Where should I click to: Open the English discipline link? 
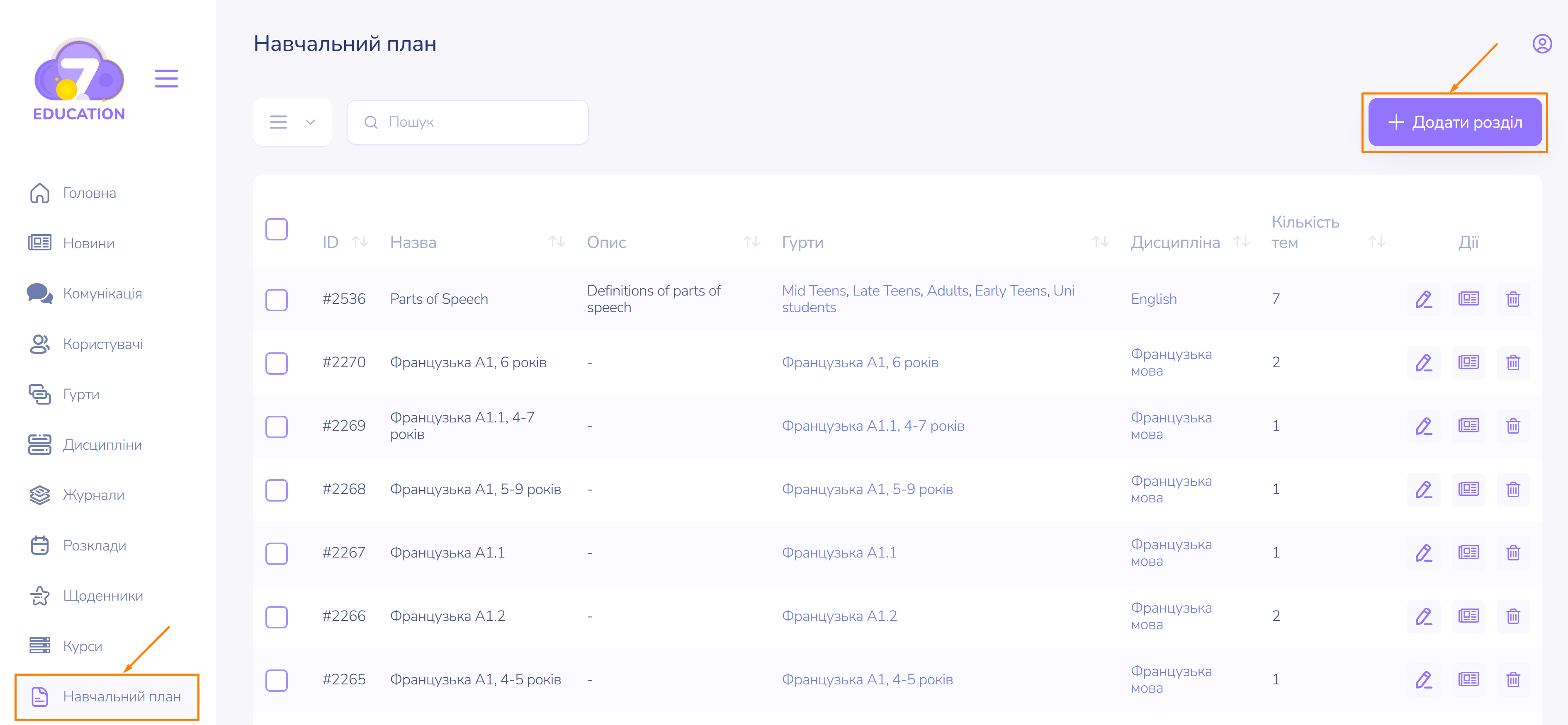tap(1153, 299)
